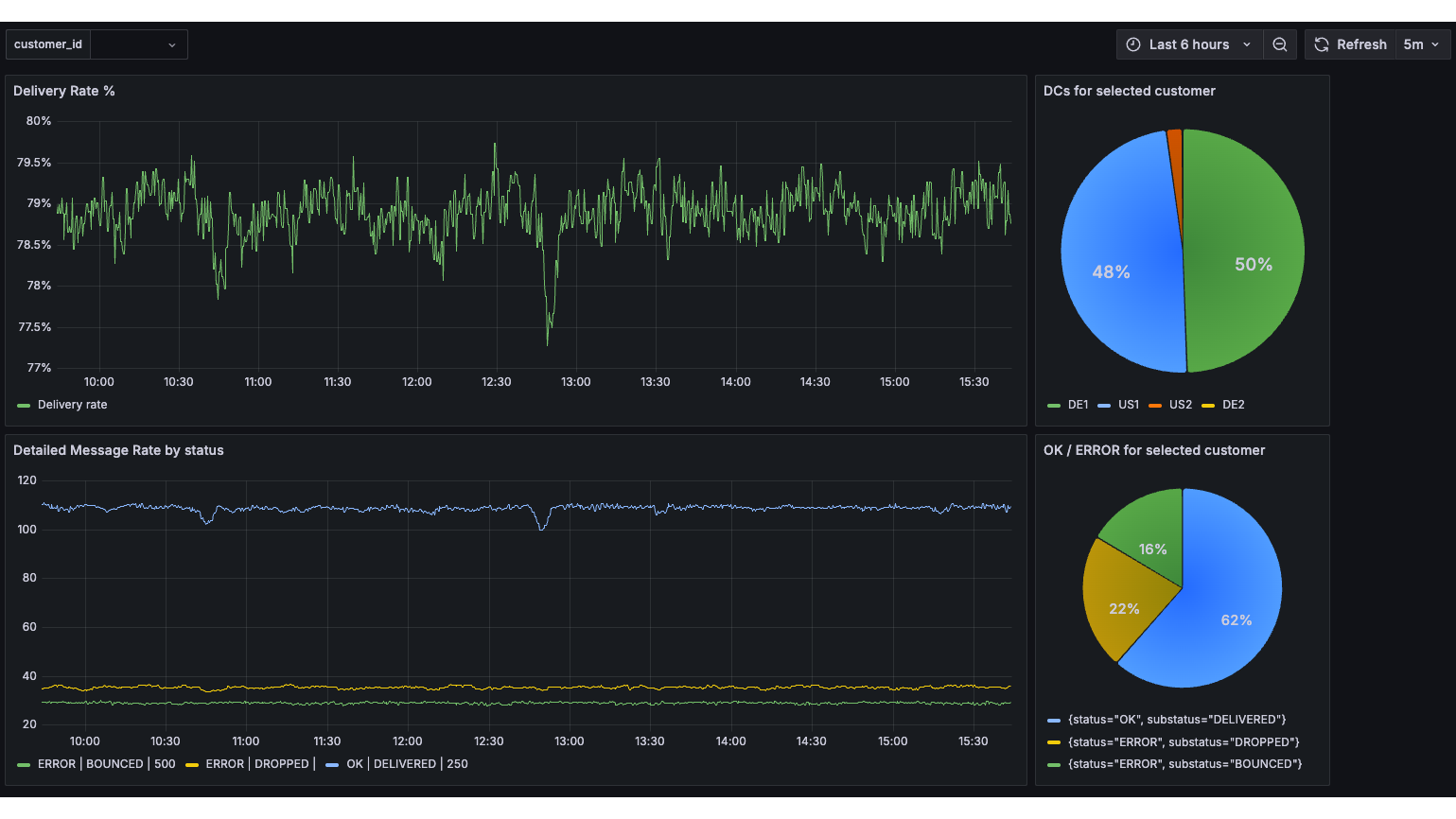The width and height of the screenshot is (1456, 819).
Task: Click the clock icon in the time range picker
Action: (x=1132, y=44)
